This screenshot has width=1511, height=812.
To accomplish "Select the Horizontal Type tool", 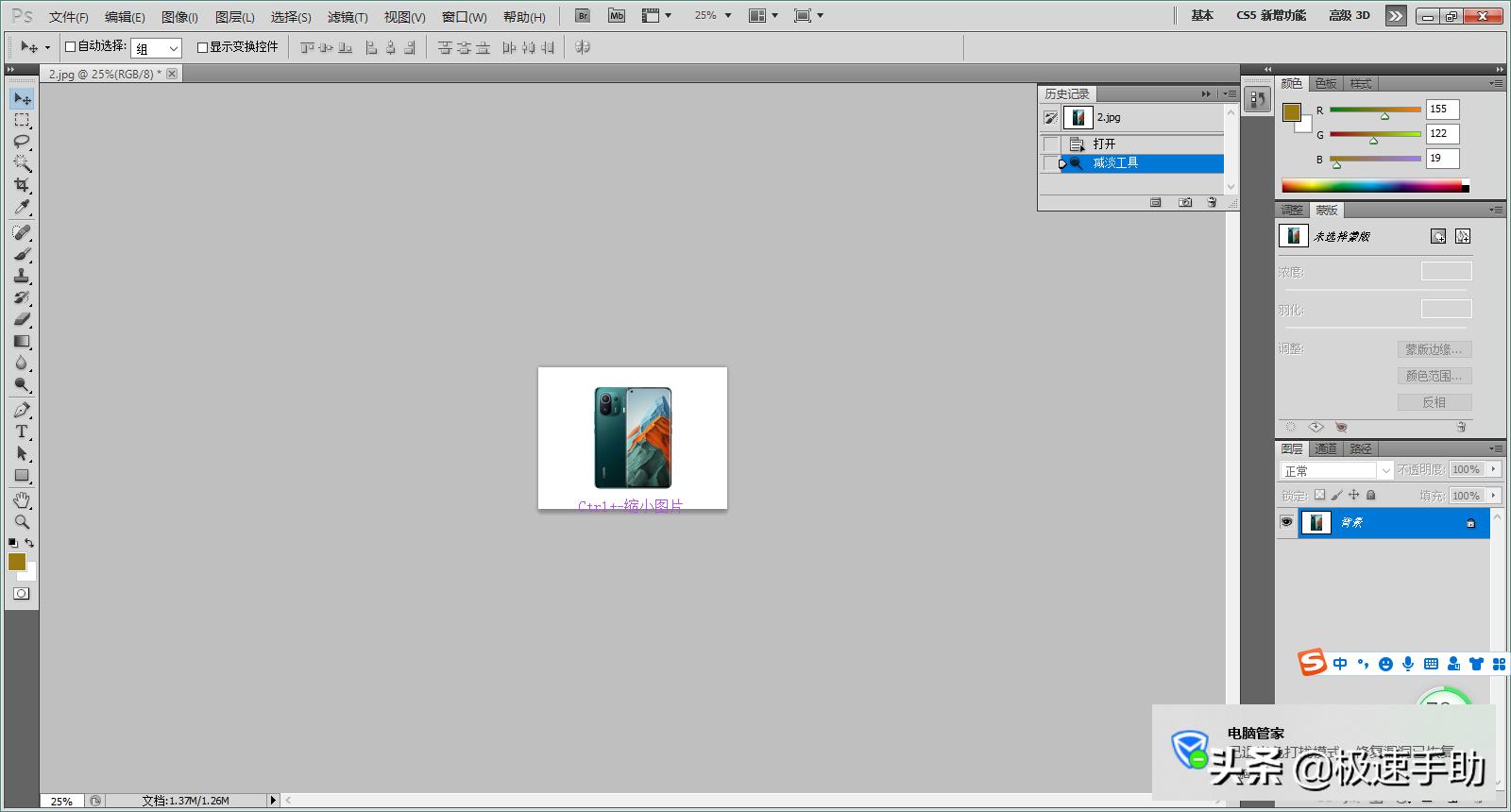I will 22,431.
